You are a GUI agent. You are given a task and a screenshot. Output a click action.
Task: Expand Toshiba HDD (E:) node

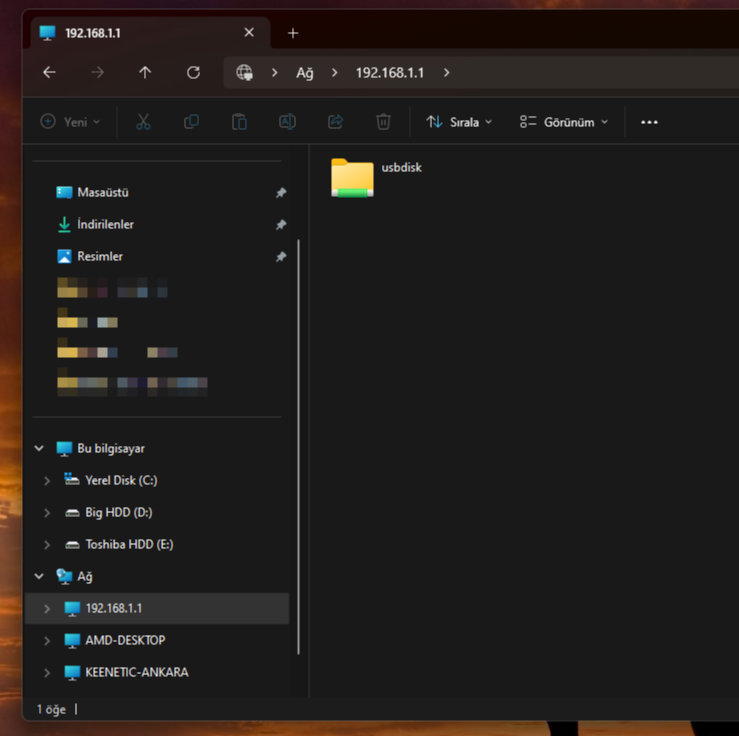47,545
